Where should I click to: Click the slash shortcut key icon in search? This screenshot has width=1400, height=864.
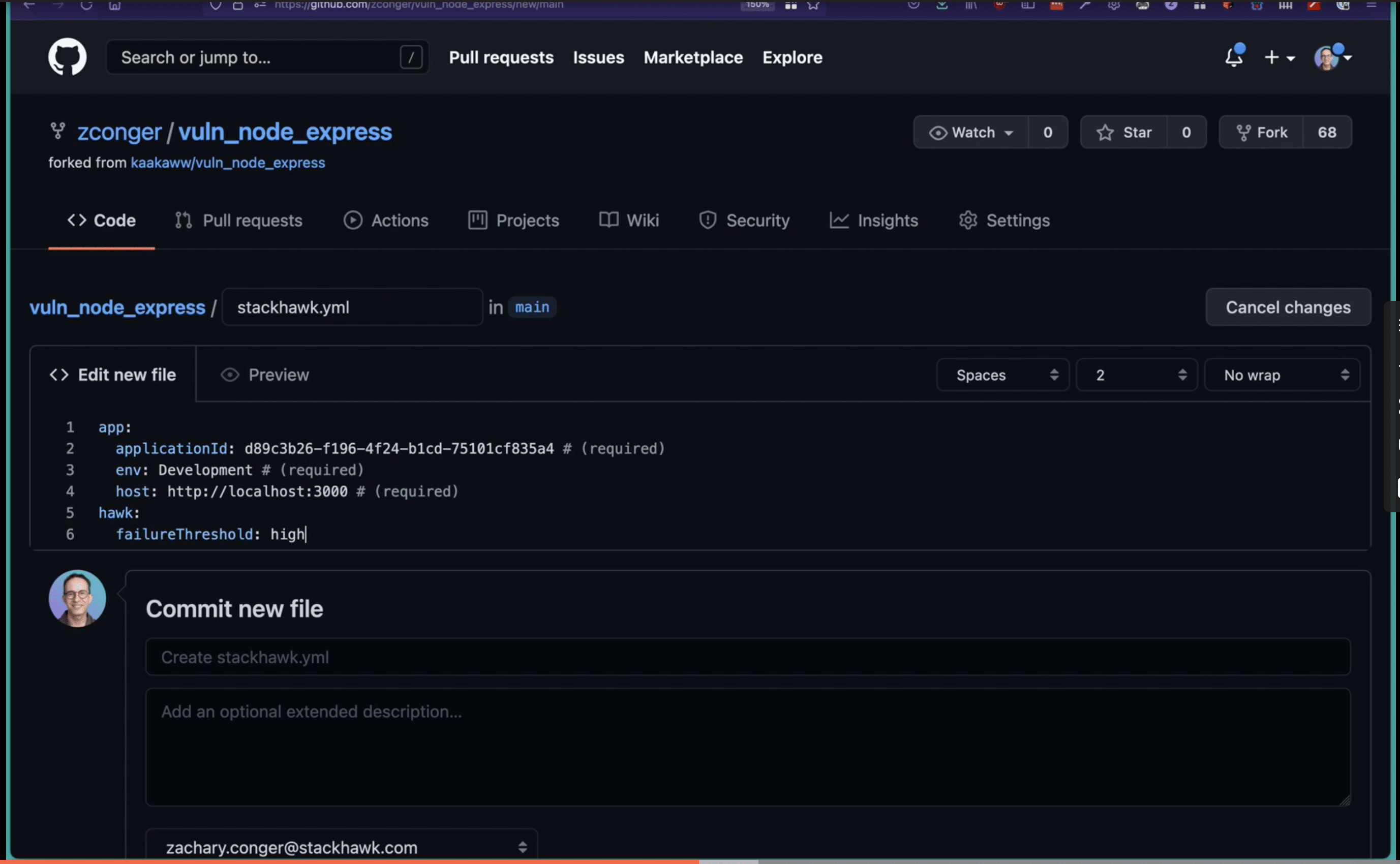click(x=411, y=57)
